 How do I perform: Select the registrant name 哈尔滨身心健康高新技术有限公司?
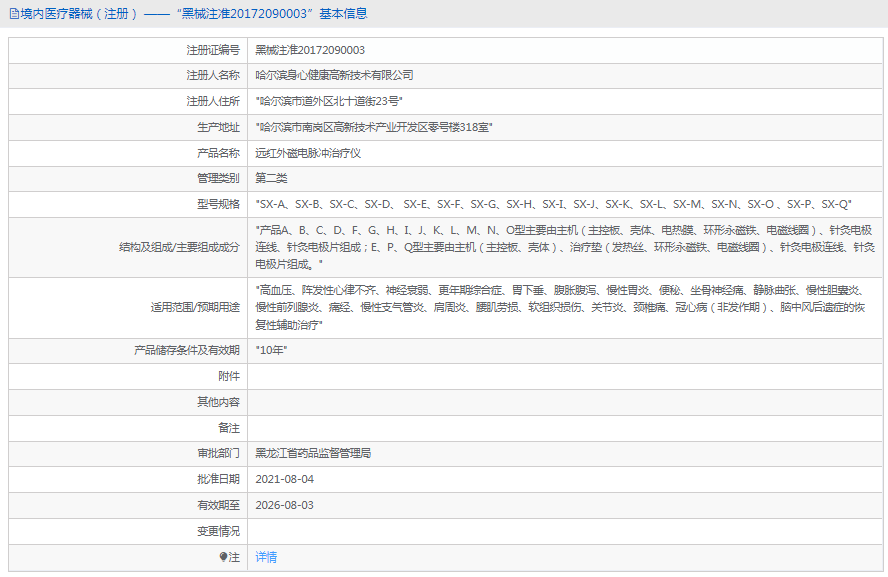334,75
